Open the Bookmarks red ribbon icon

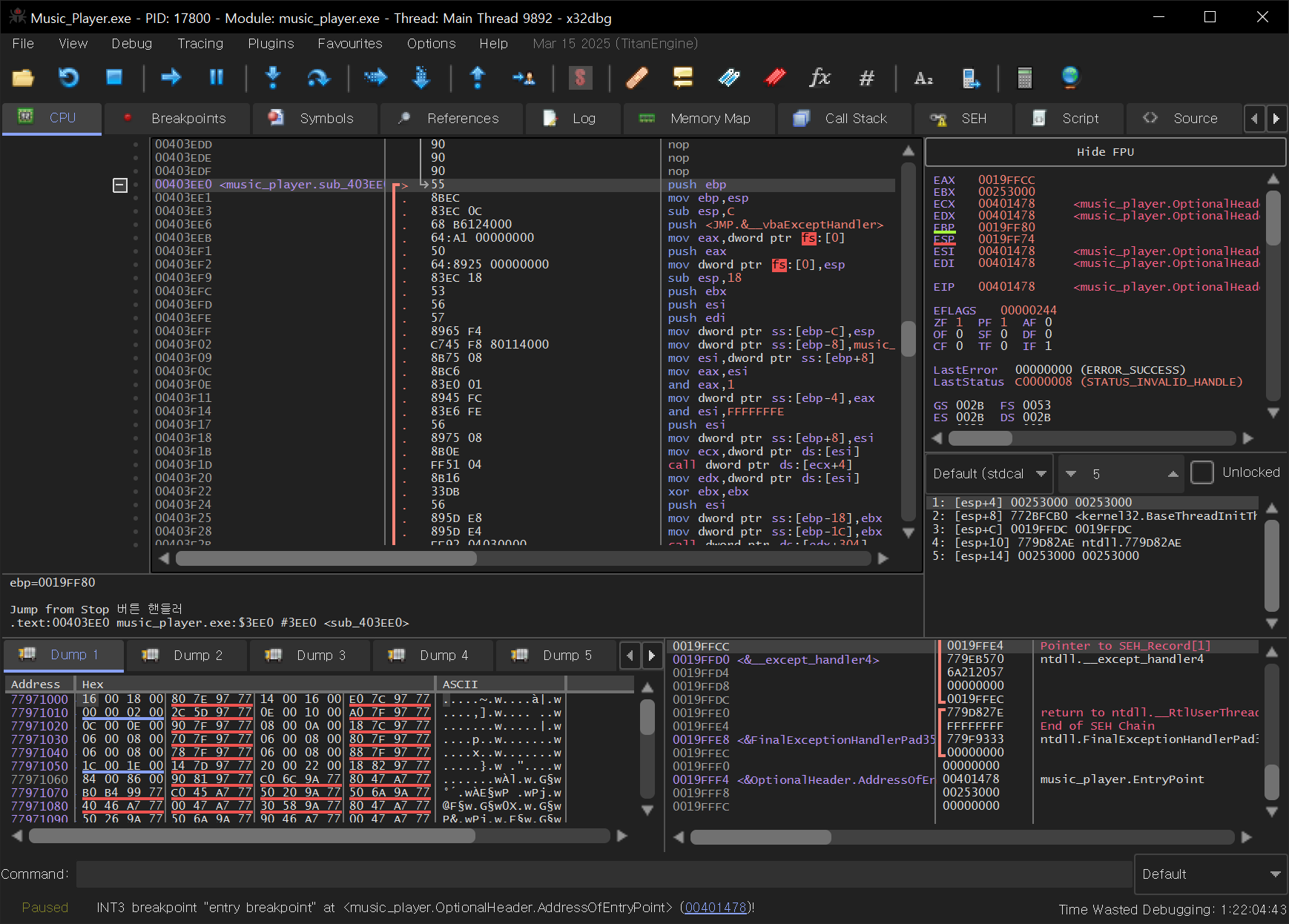tap(775, 77)
